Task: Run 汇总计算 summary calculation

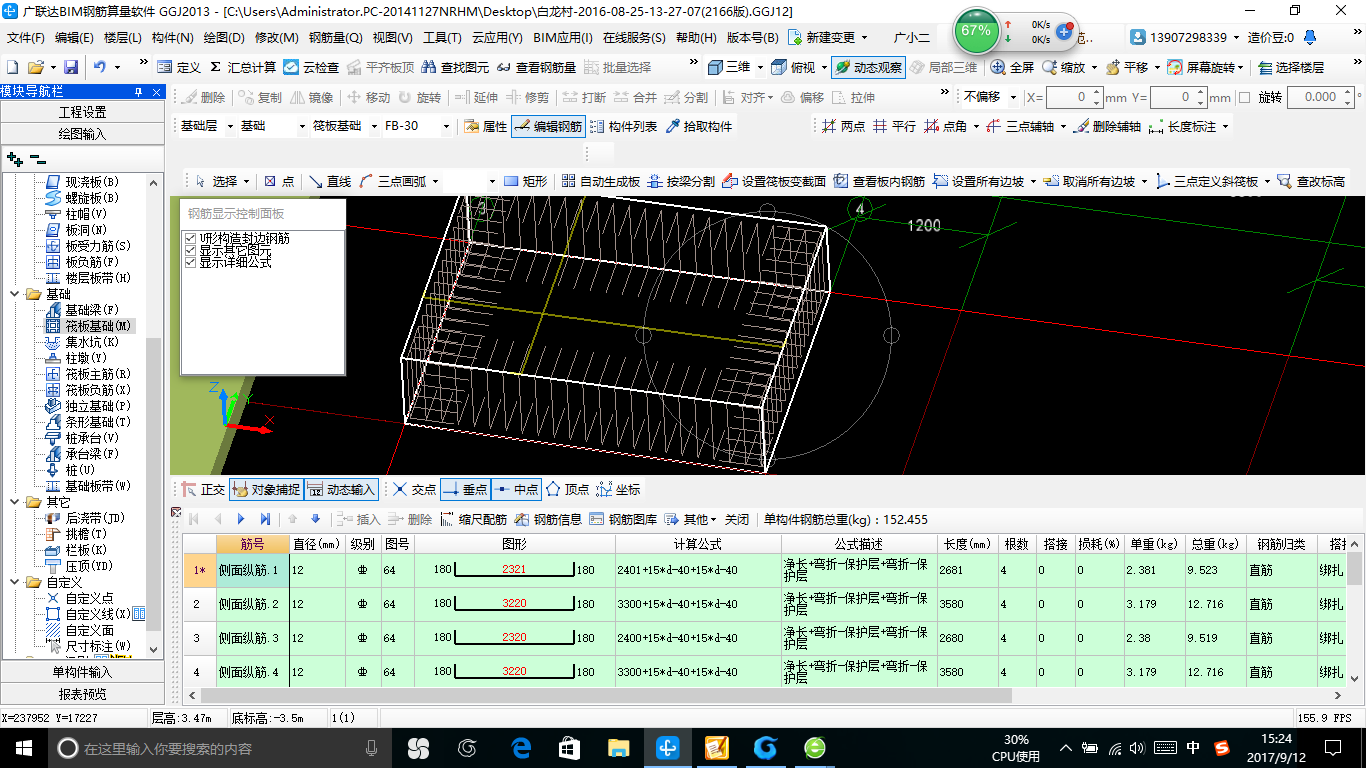Action: [243, 67]
